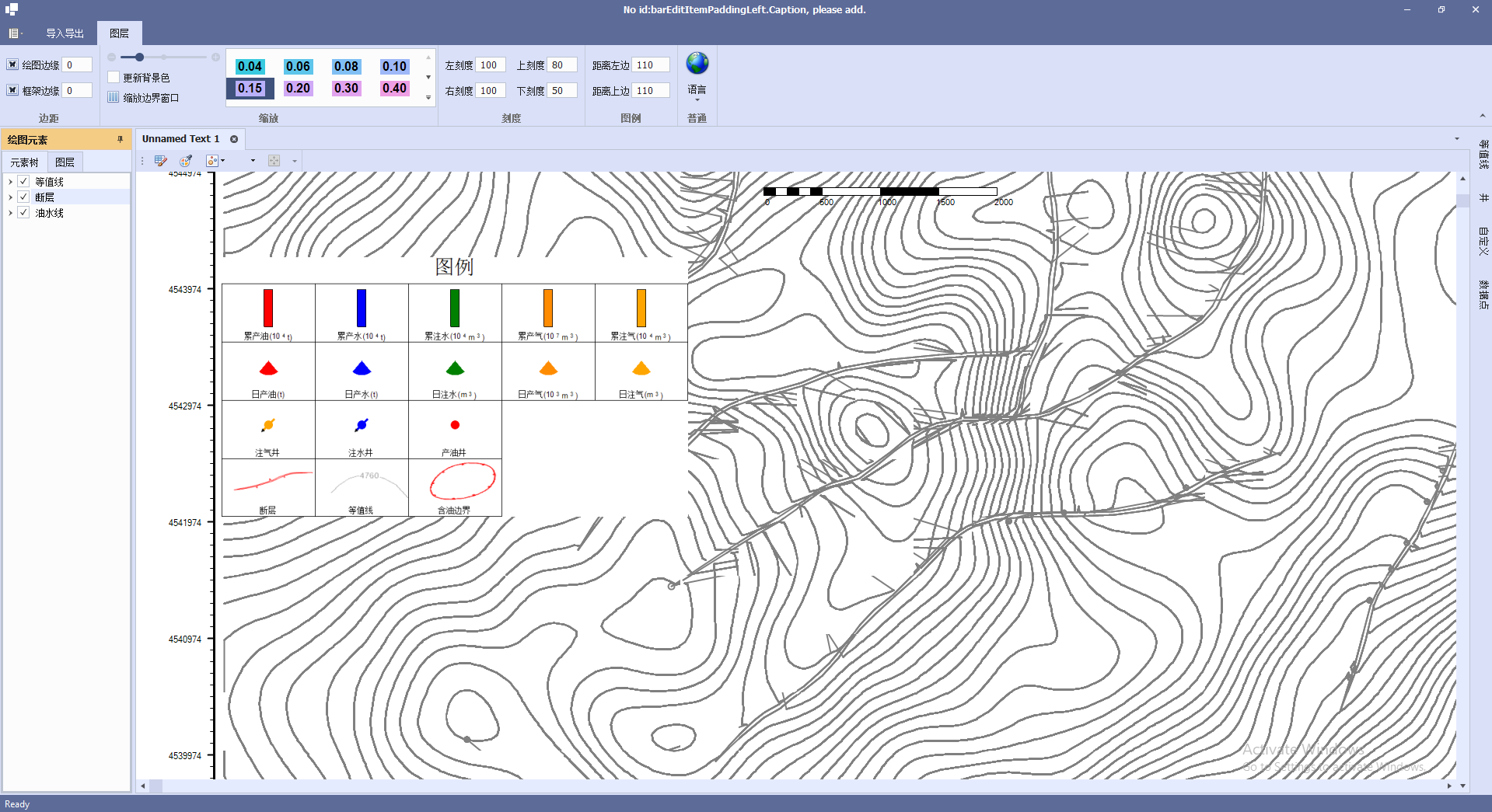
Task: Open the 数据点 side panel tab
Action: coord(1483,294)
